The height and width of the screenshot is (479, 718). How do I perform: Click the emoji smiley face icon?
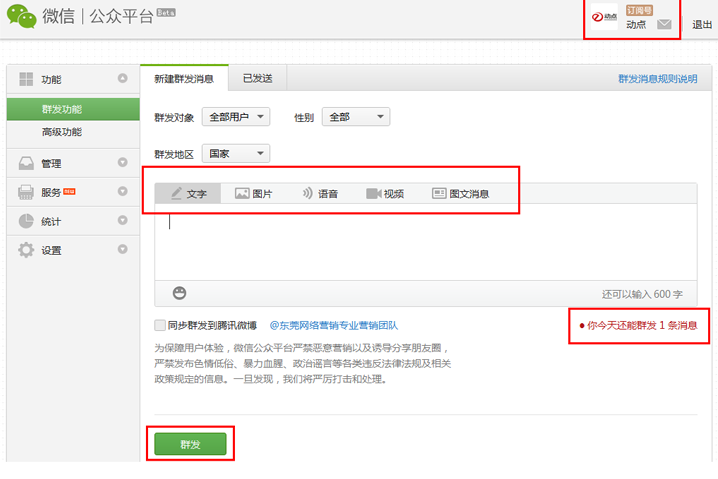click(x=180, y=293)
